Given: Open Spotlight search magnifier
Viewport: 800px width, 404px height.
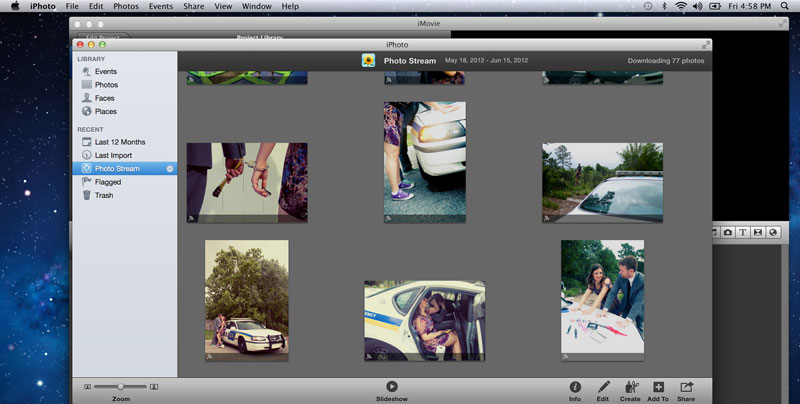Looking at the screenshot, I should pyautogui.click(x=785, y=6).
